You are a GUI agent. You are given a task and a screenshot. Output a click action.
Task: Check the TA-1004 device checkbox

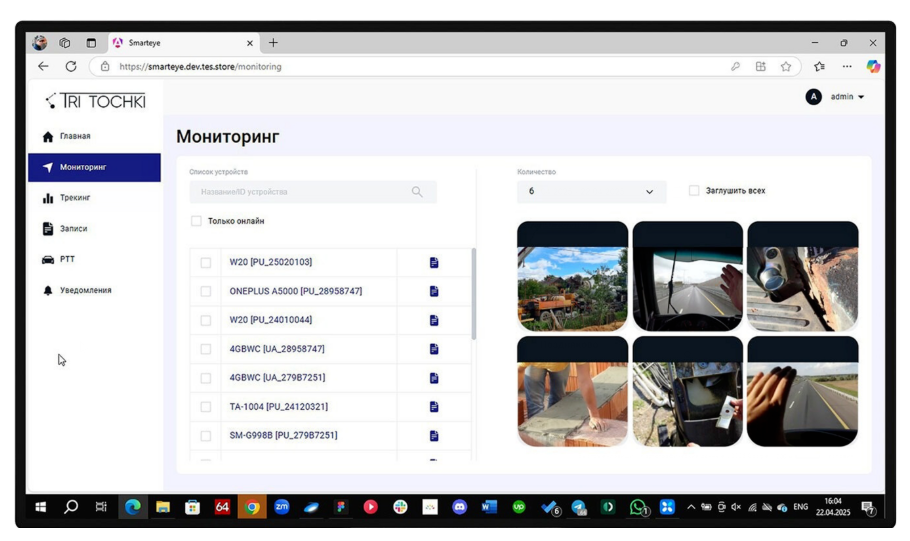205,407
